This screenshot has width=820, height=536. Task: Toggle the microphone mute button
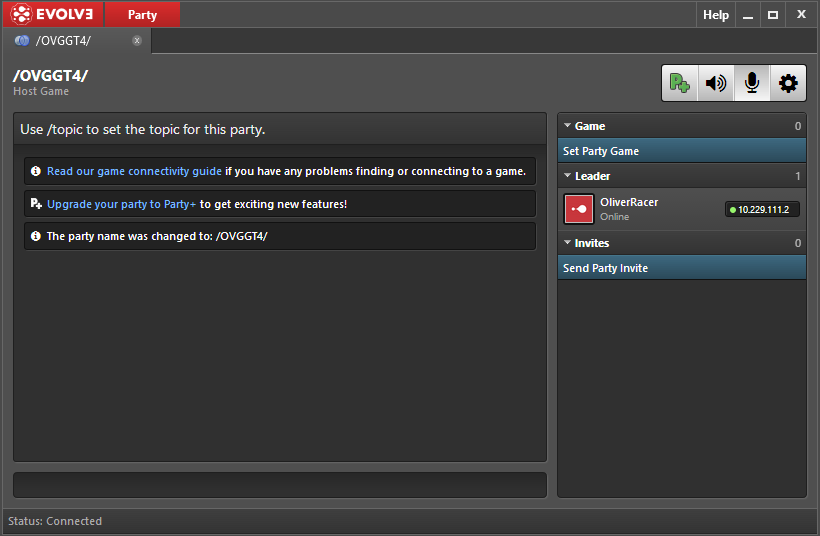click(x=752, y=84)
